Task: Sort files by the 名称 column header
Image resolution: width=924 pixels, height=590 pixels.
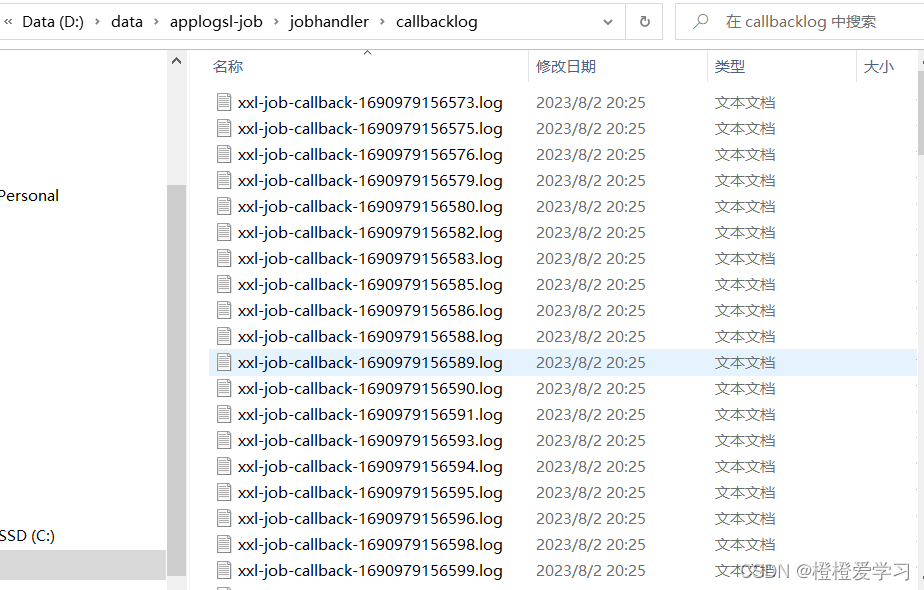Action: coord(227,66)
